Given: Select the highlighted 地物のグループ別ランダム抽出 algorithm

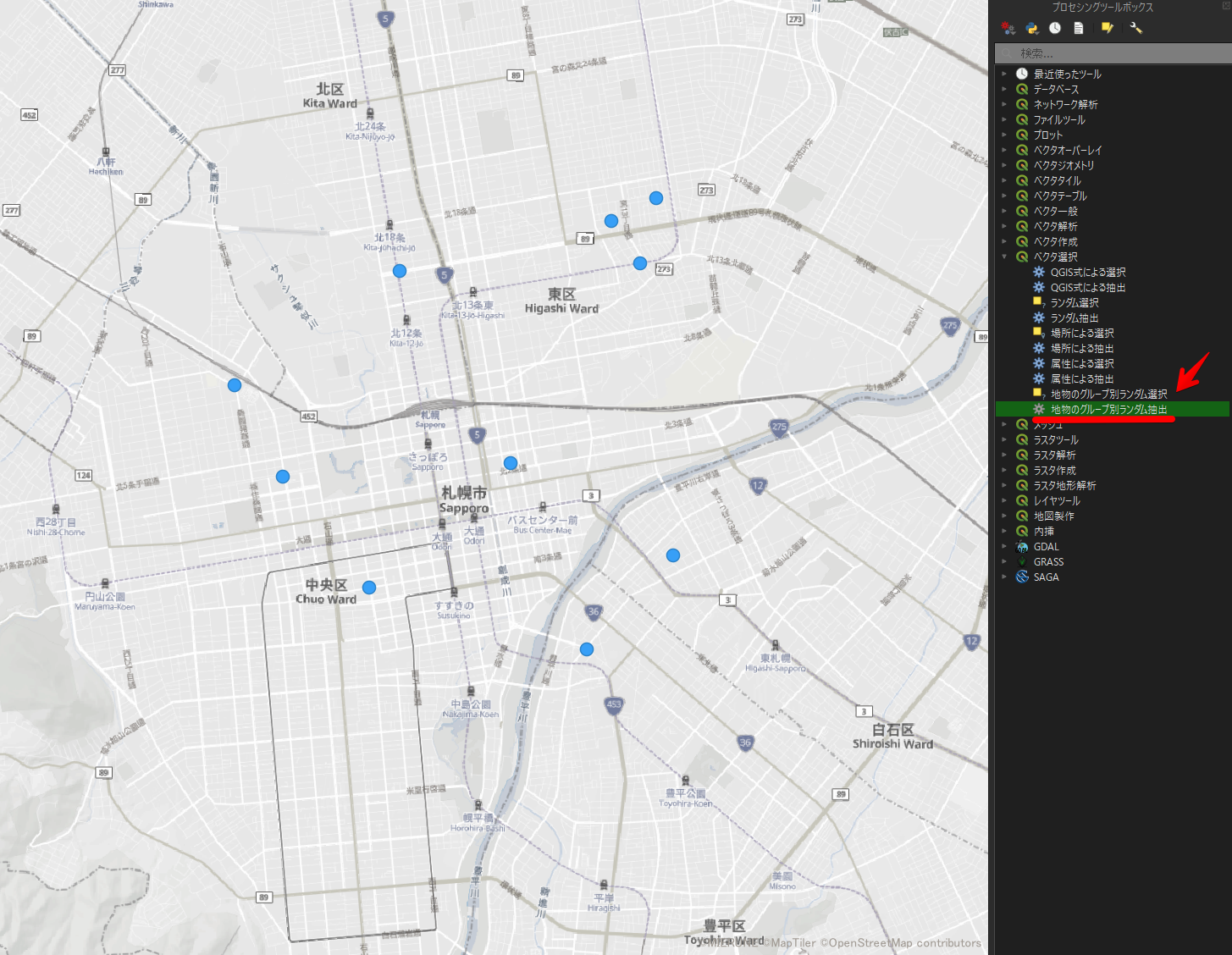Looking at the screenshot, I should (x=1113, y=410).
